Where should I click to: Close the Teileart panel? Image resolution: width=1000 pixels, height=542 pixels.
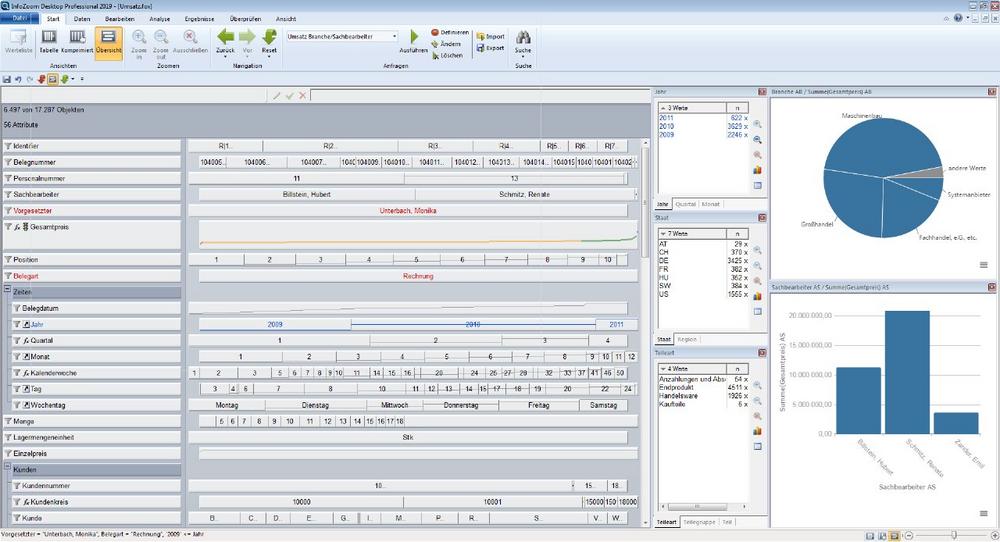coord(761,353)
